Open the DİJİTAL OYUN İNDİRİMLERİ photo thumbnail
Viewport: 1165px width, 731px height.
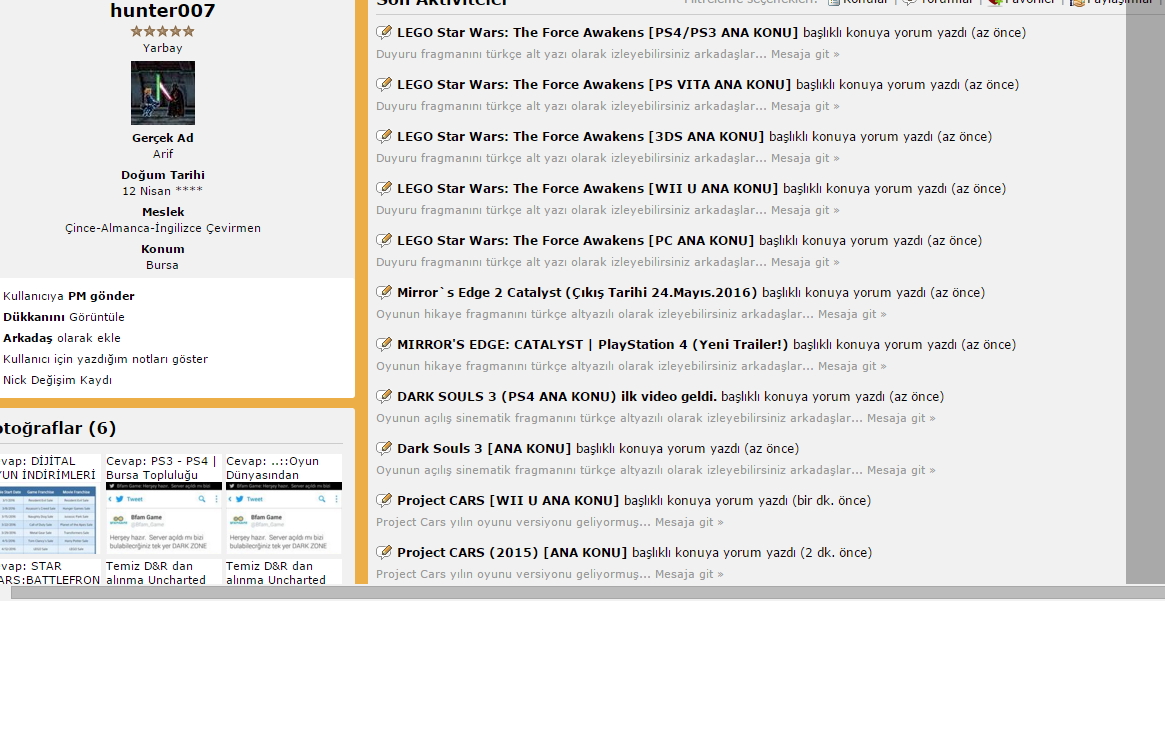tap(48, 519)
